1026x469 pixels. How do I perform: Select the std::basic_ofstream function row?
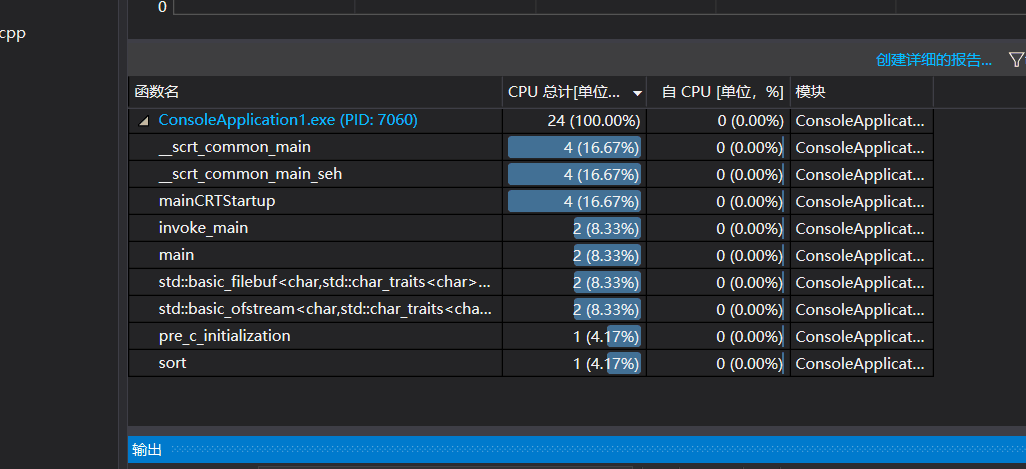(x=324, y=309)
